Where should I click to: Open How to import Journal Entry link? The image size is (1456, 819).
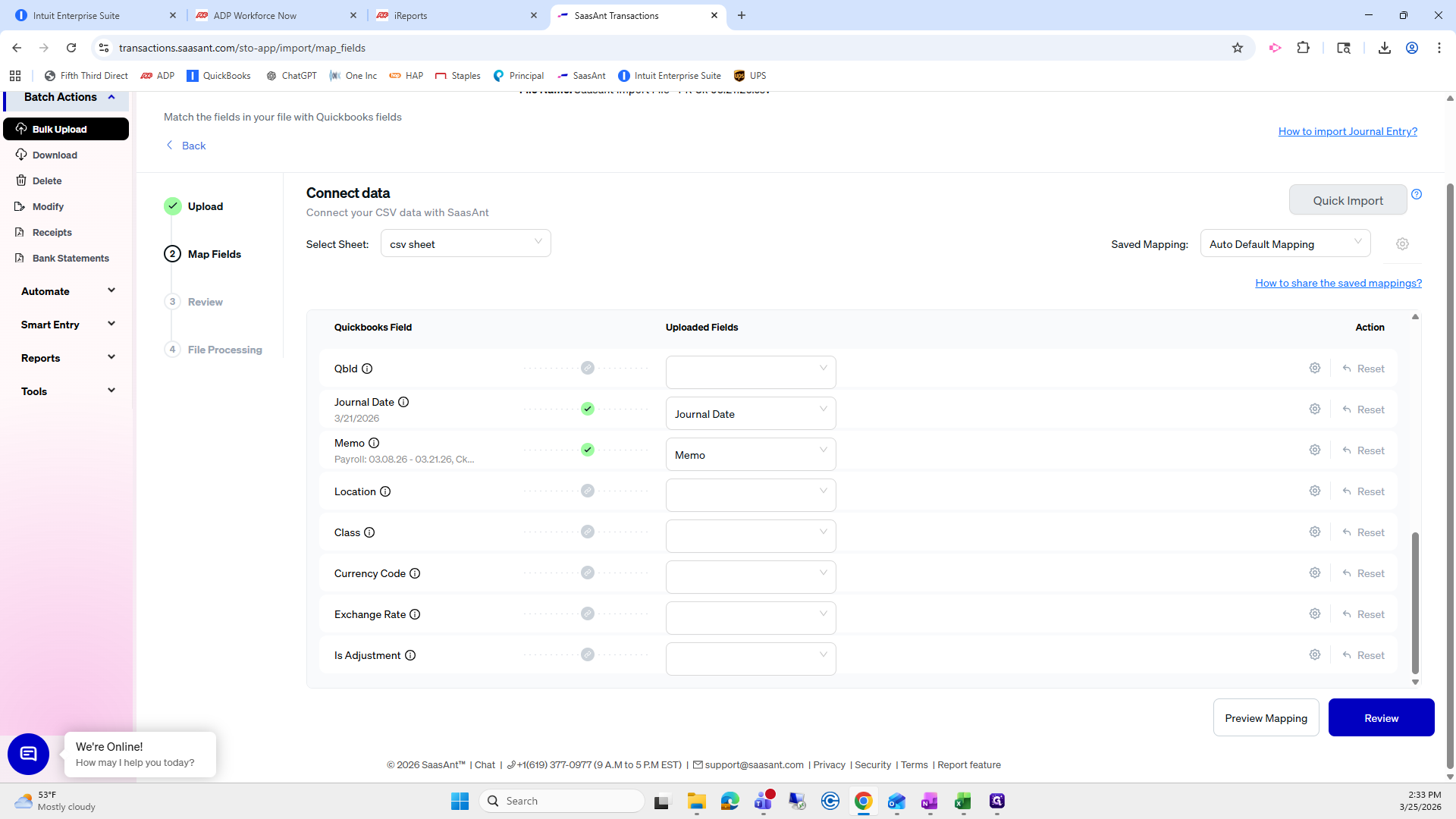(x=1347, y=131)
